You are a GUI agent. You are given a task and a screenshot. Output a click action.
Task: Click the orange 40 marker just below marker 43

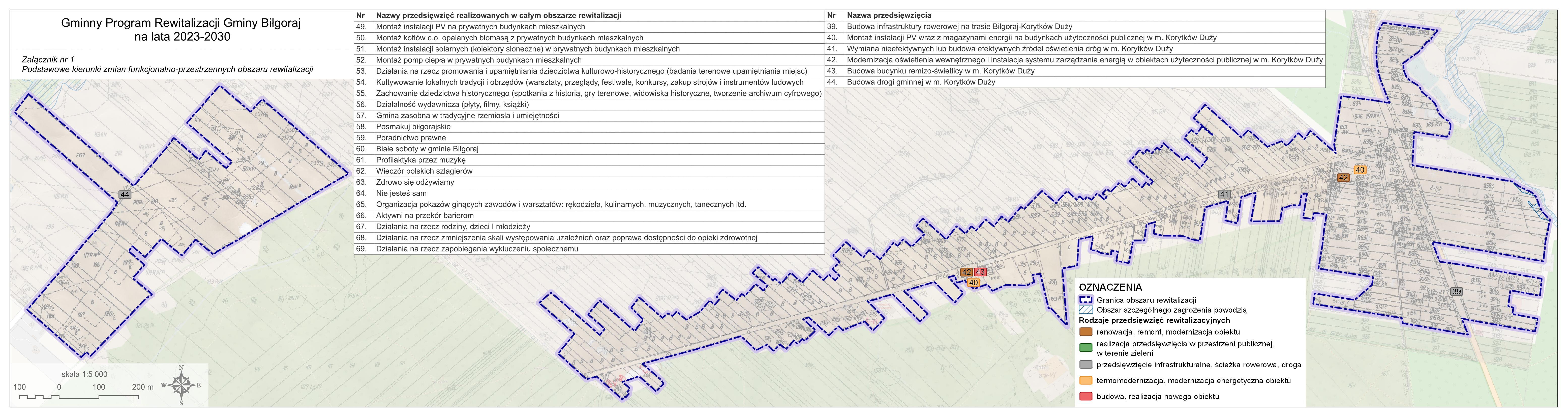click(x=973, y=283)
